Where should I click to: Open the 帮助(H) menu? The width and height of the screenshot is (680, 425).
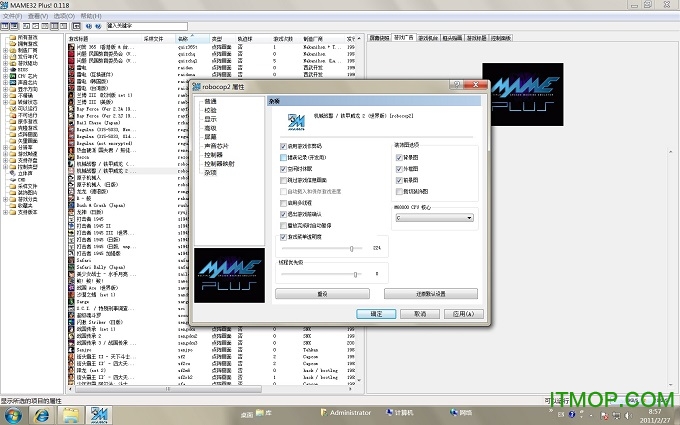91,16
